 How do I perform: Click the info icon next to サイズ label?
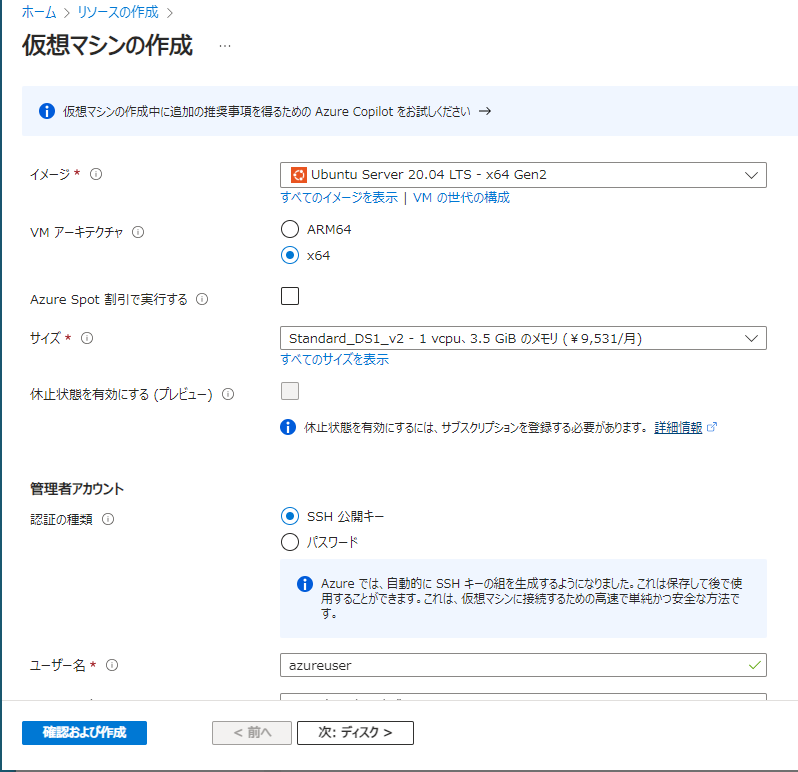87,338
